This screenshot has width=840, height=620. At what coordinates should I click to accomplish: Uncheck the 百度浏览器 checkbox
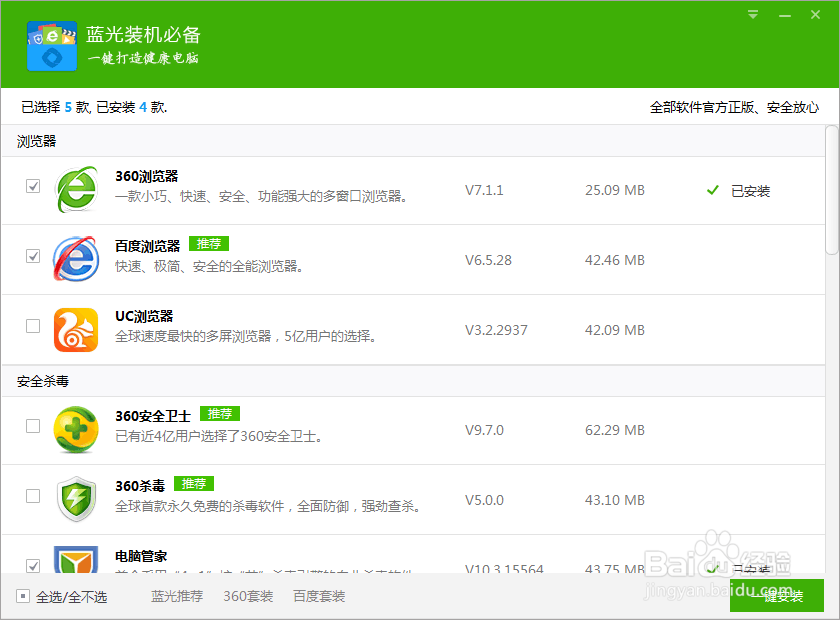pyautogui.click(x=33, y=256)
